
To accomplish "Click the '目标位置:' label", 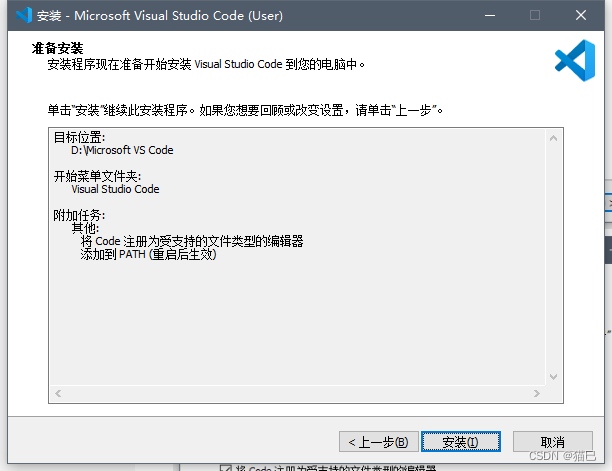I will pyautogui.click(x=79, y=137).
